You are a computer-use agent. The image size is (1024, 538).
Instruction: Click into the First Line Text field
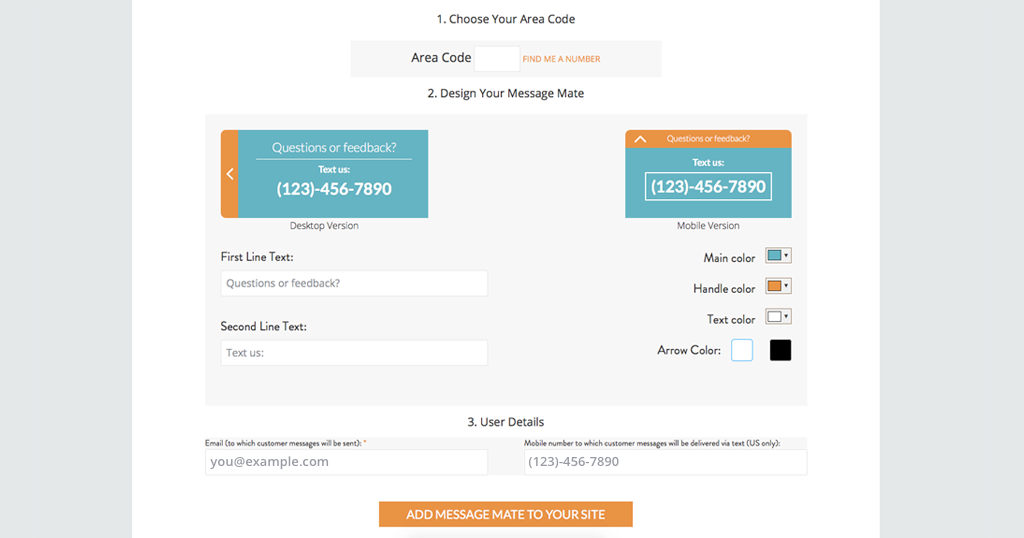[x=354, y=283]
